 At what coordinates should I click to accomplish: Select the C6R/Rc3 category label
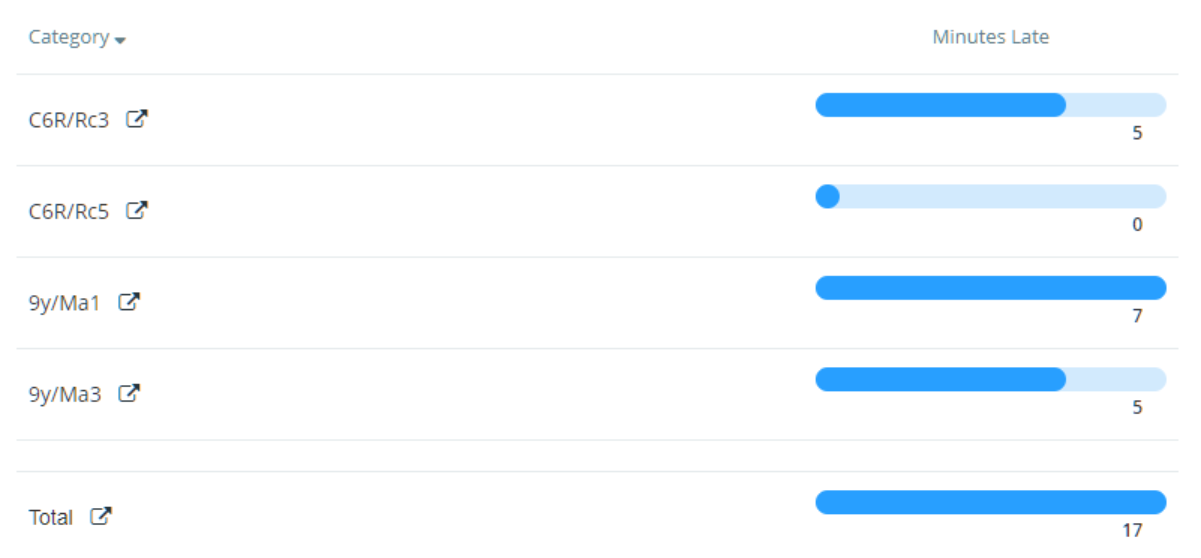[68, 120]
